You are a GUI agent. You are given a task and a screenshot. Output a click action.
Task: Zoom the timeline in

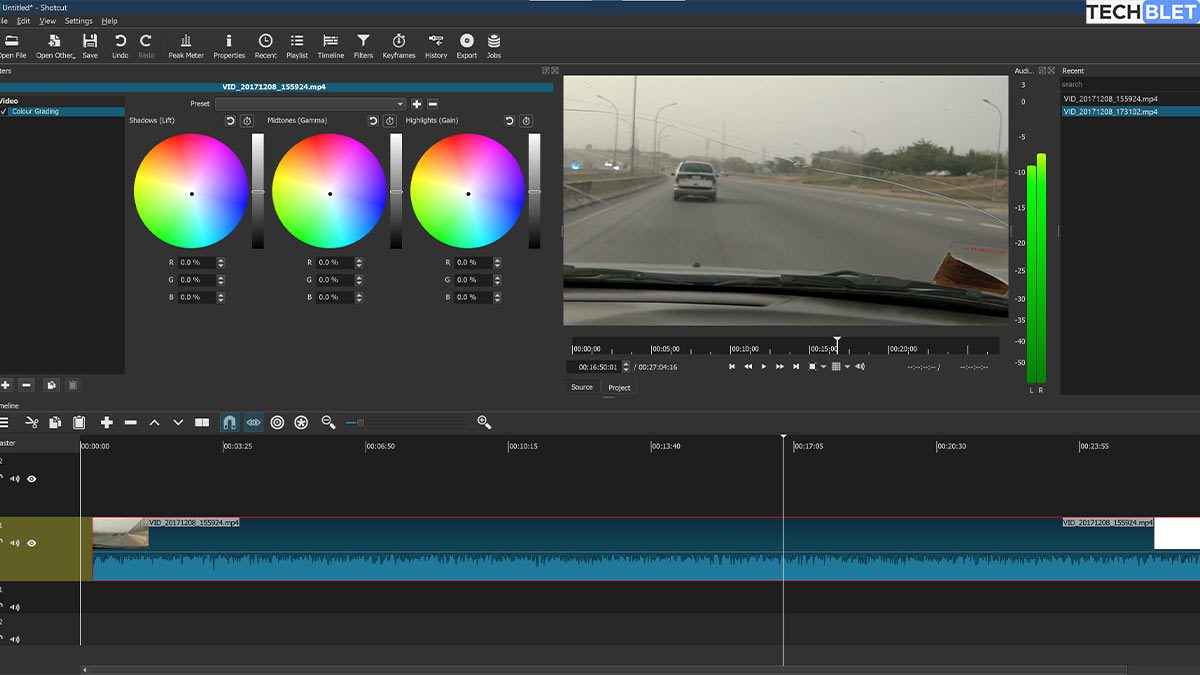(x=484, y=422)
